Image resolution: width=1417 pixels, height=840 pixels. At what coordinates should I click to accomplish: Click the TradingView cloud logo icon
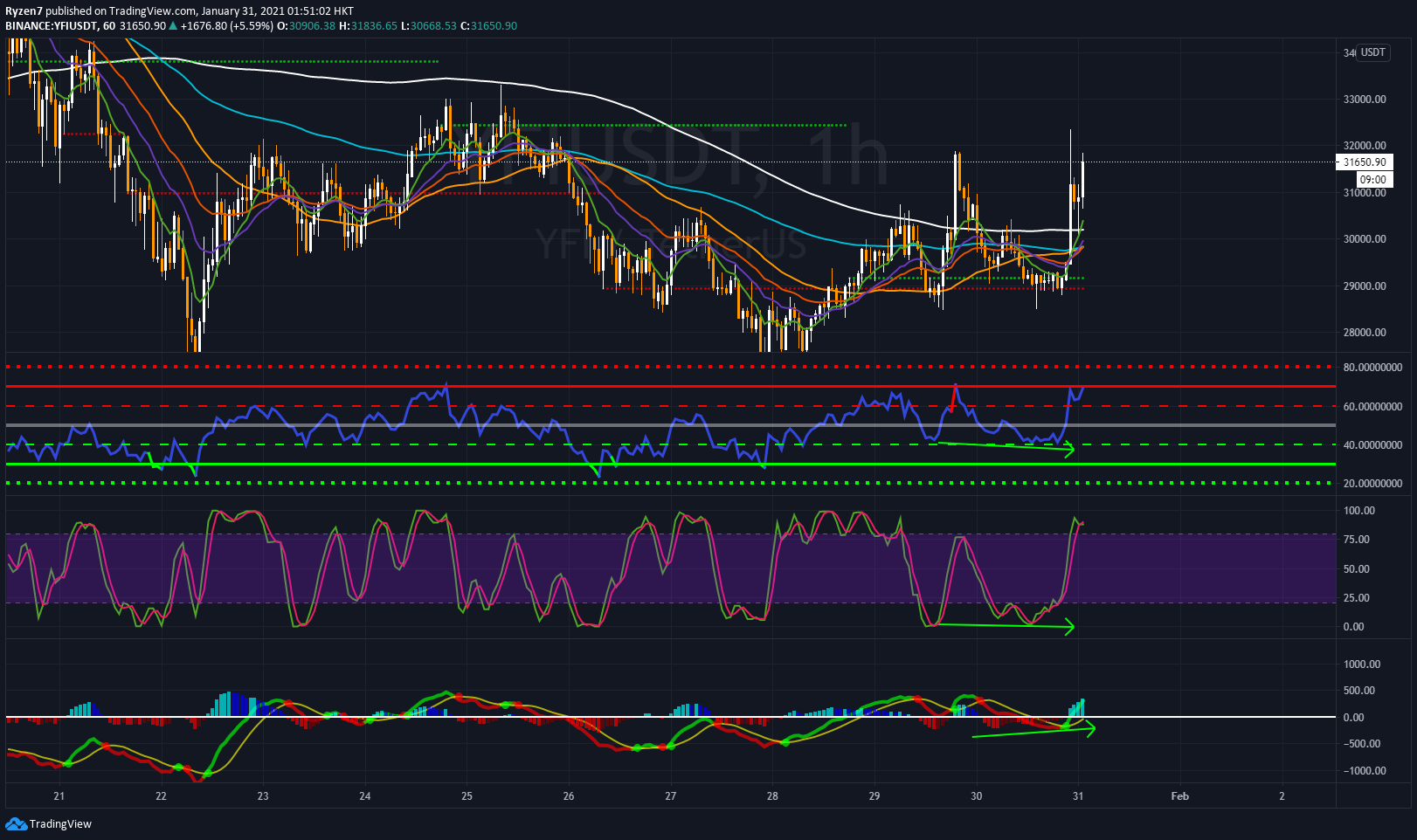pos(16,823)
